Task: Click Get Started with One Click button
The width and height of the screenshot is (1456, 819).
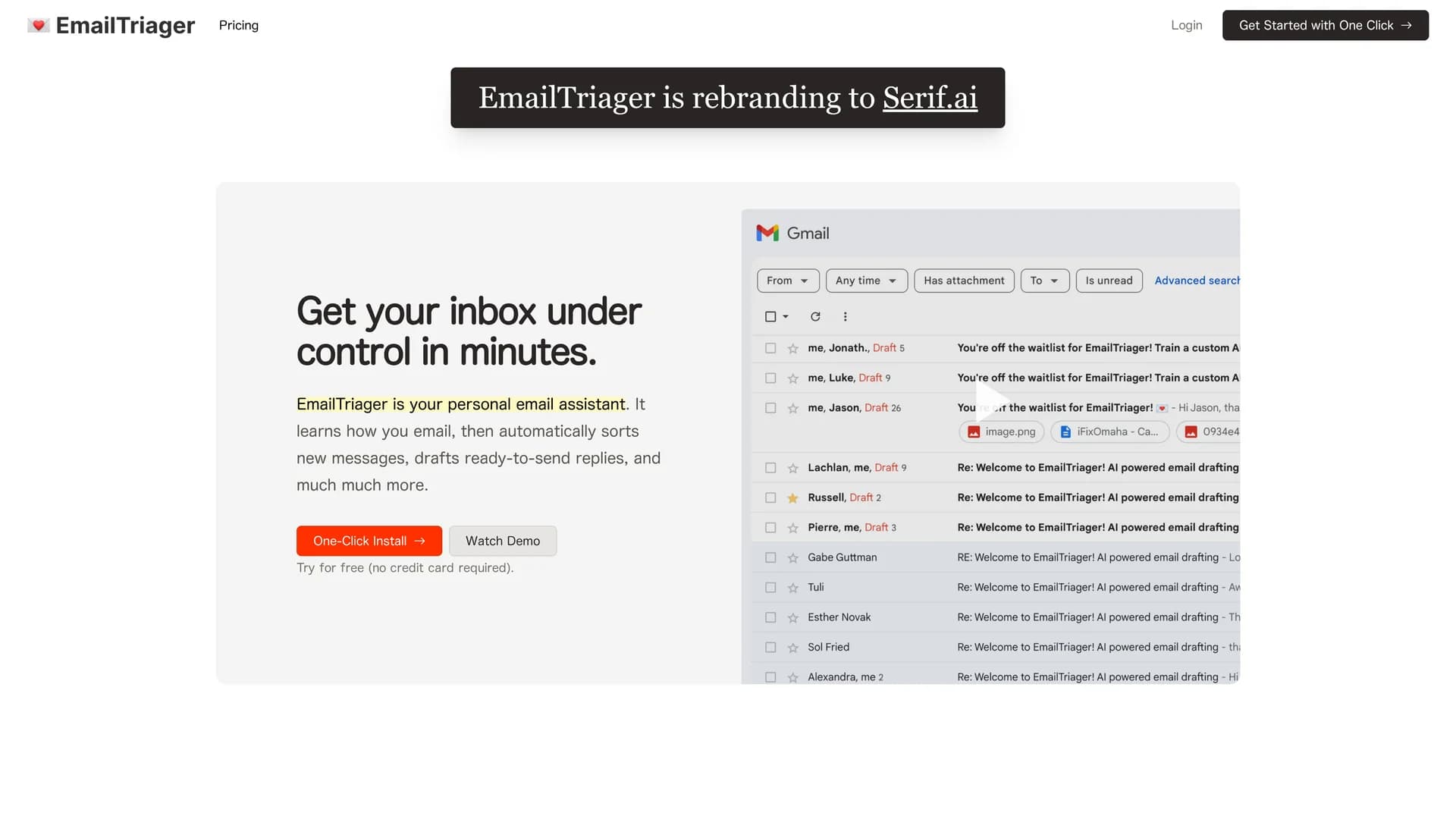Action: (x=1325, y=25)
